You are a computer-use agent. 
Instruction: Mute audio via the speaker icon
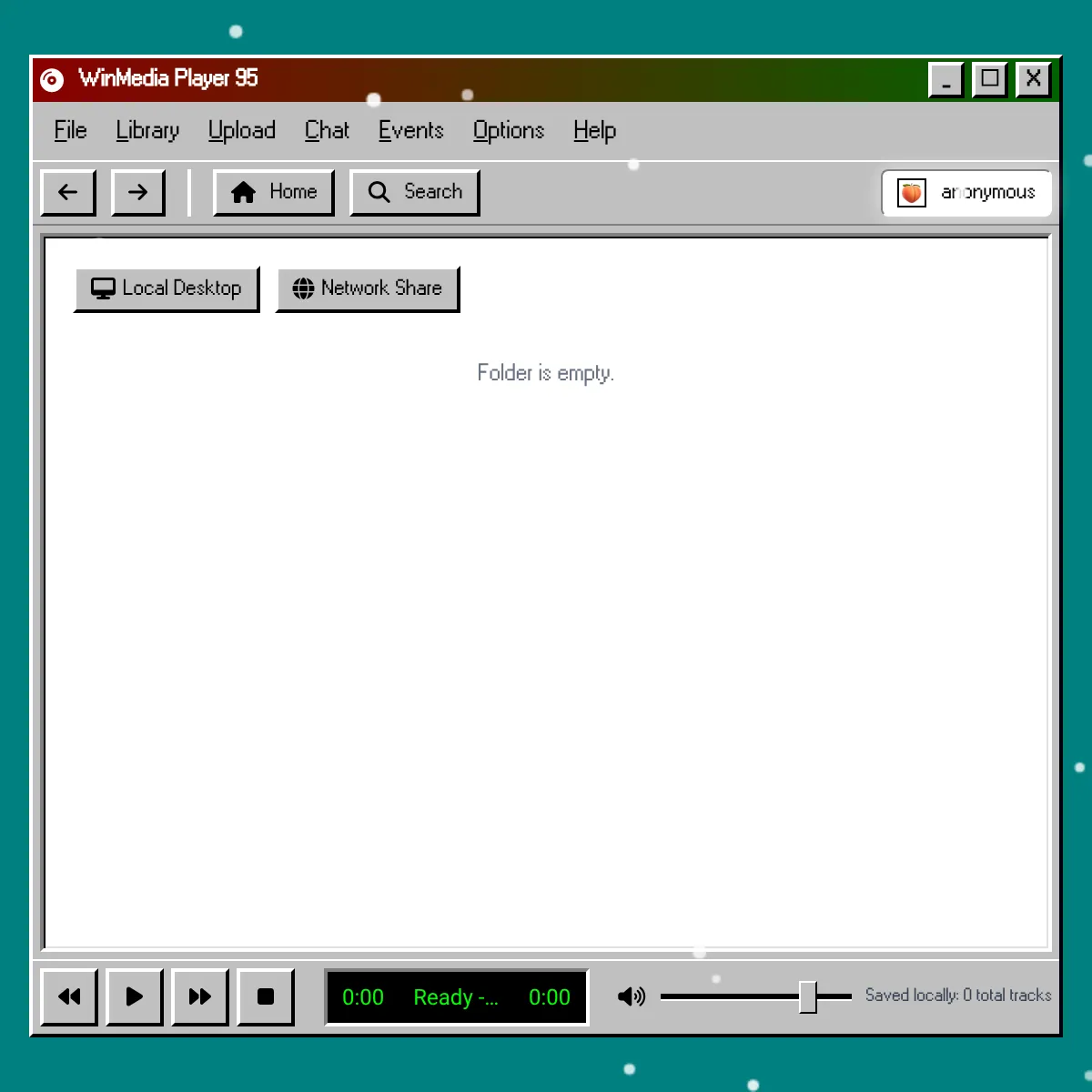tap(631, 996)
